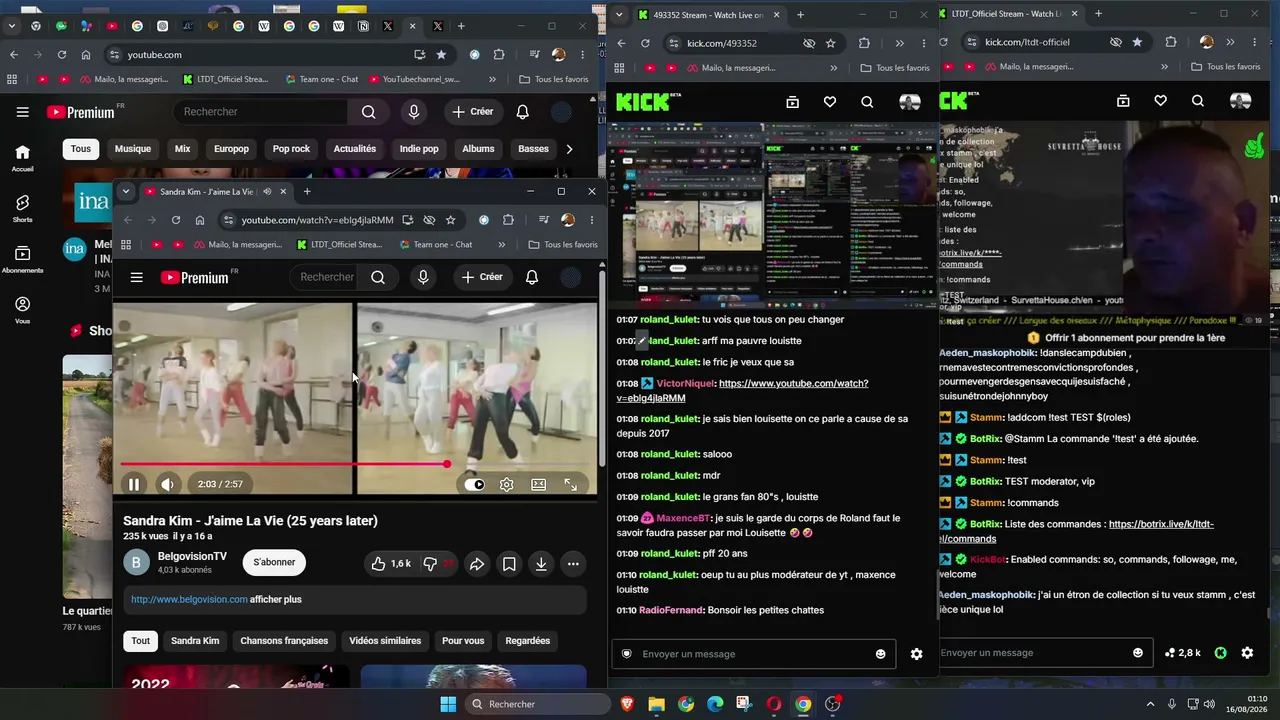Reload the youtube.com/watch page

(176, 220)
